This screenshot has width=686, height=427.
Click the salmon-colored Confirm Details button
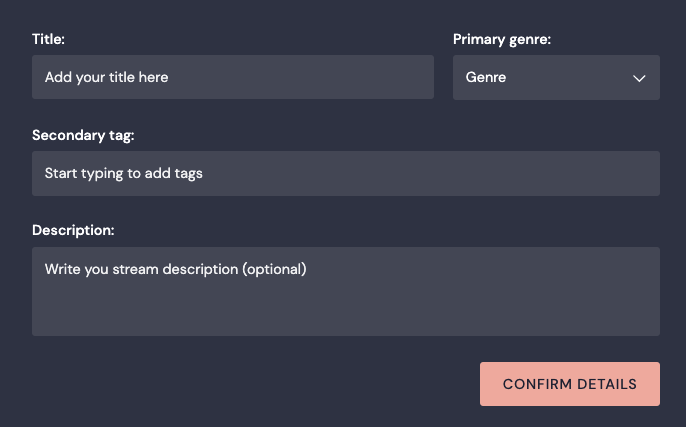(x=569, y=384)
